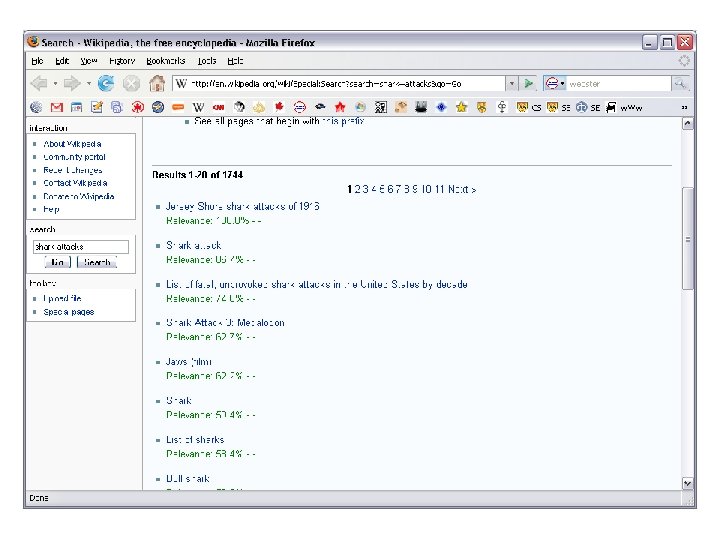Open the List of fatal unprovoked shark attacks result
This screenshot has height=540, width=720.
(317, 284)
